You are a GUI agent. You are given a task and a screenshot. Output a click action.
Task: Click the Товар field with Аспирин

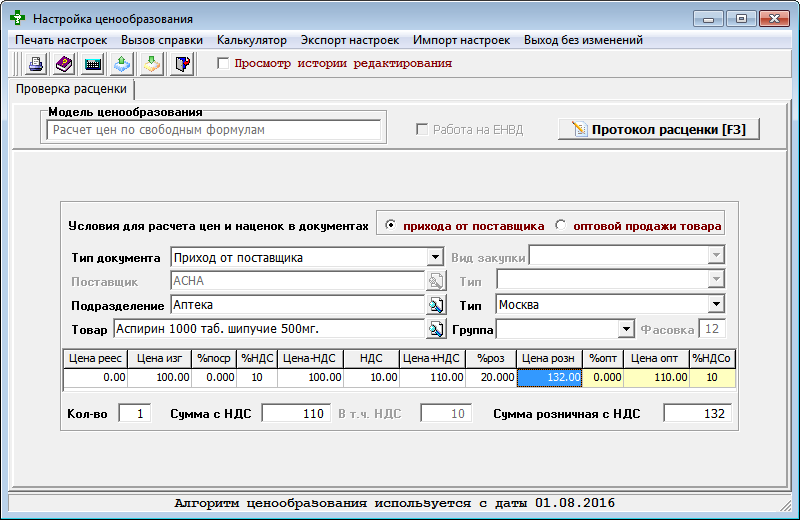[269, 329]
